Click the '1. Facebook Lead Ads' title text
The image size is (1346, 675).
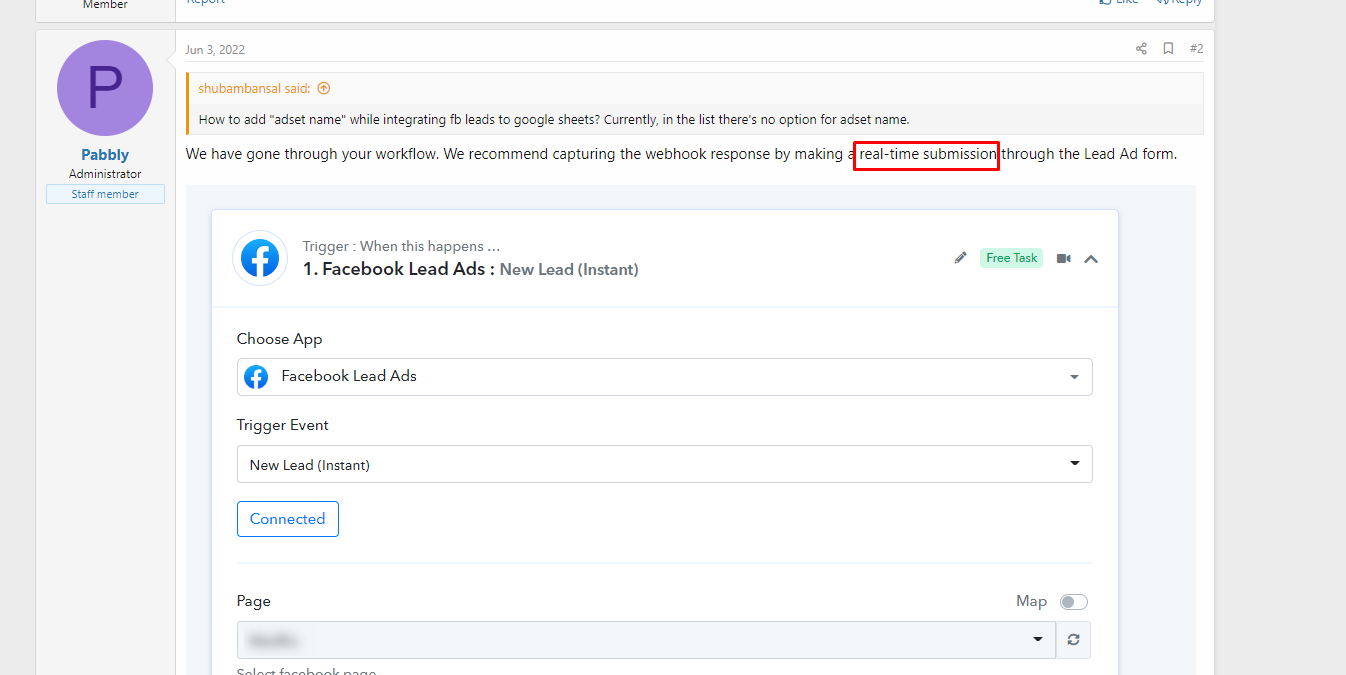[398, 269]
